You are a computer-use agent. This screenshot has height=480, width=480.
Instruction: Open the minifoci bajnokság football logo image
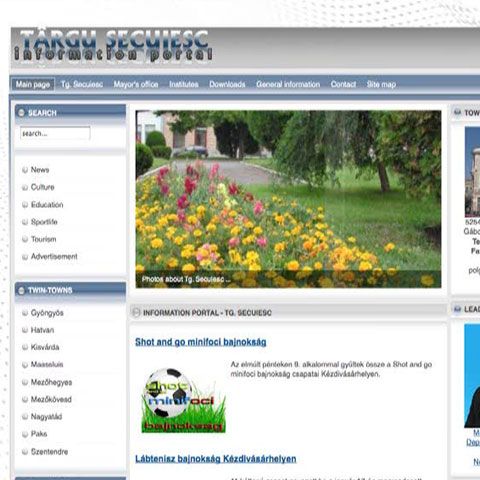(x=184, y=400)
